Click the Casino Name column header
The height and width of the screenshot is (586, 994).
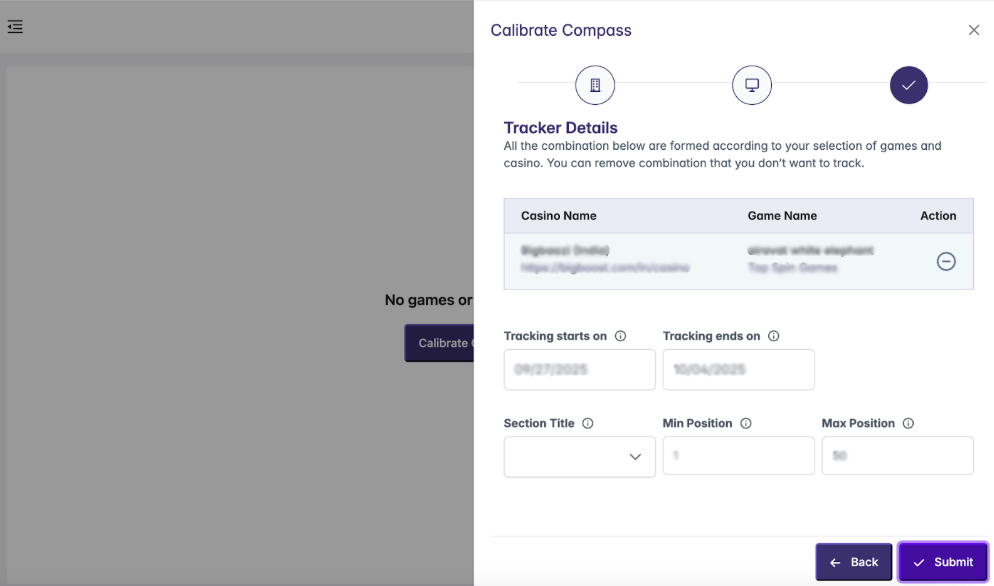(x=558, y=216)
